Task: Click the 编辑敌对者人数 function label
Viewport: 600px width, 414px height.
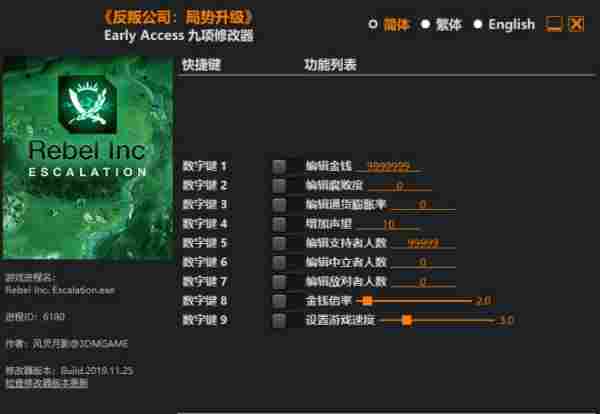Action: tap(346, 282)
